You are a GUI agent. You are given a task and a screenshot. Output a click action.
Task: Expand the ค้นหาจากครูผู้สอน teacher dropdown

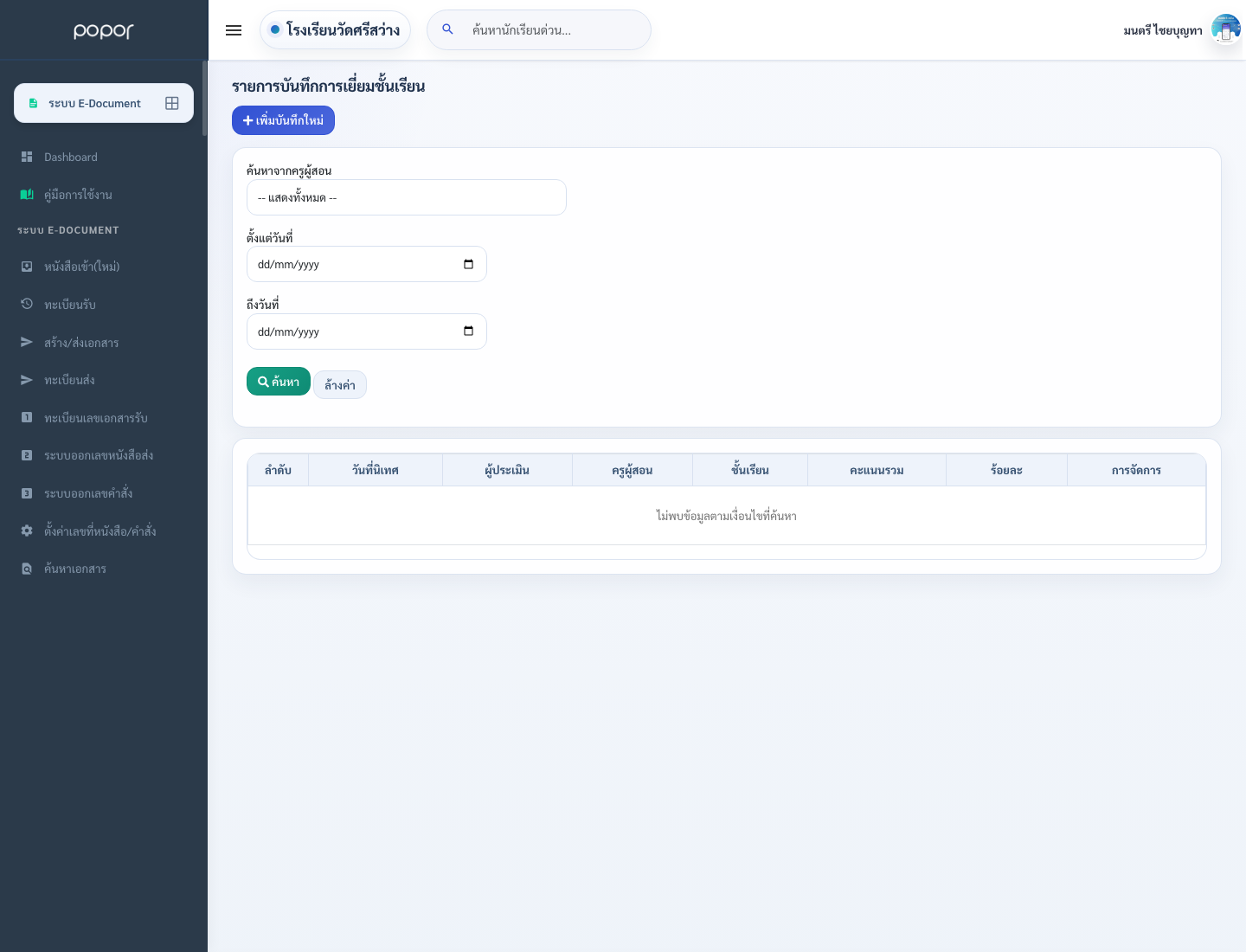[407, 197]
